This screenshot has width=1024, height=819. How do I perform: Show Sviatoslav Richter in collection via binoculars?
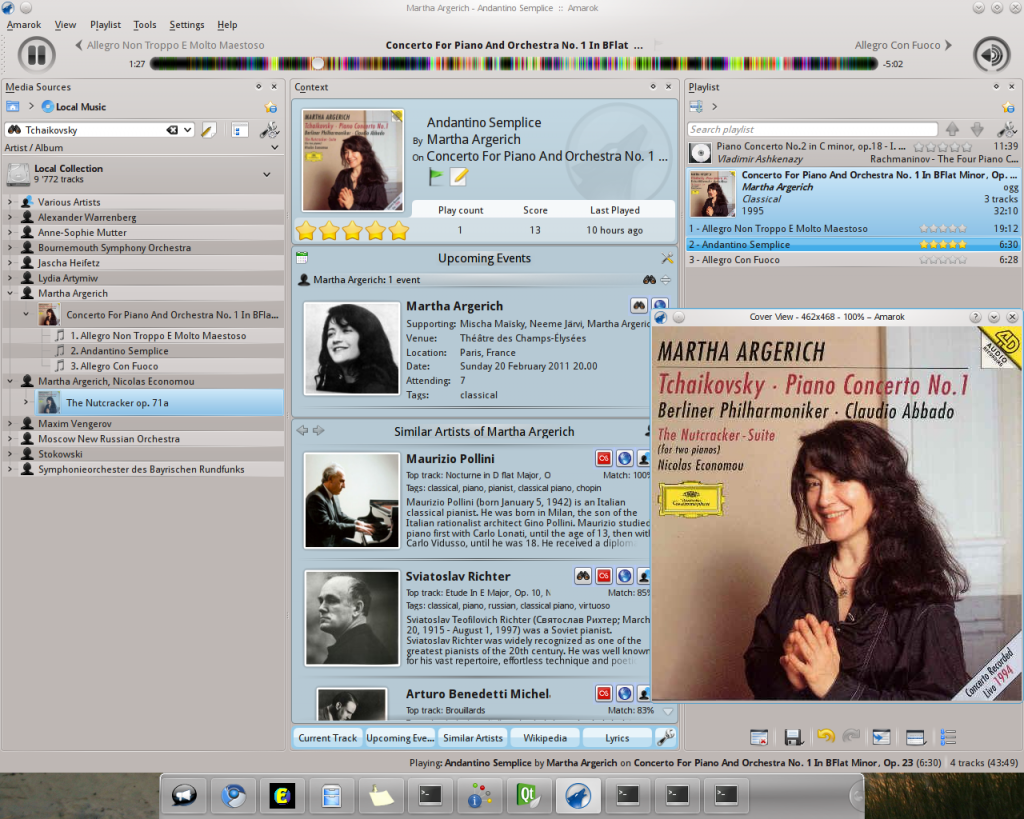(x=583, y=576)
